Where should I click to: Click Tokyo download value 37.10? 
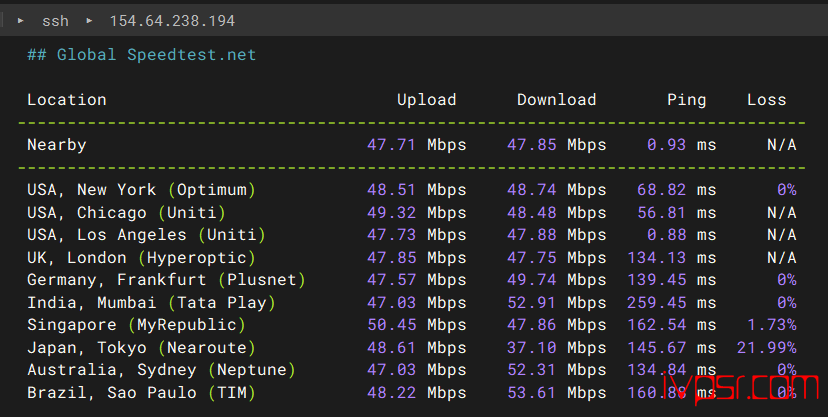(532, 348)
